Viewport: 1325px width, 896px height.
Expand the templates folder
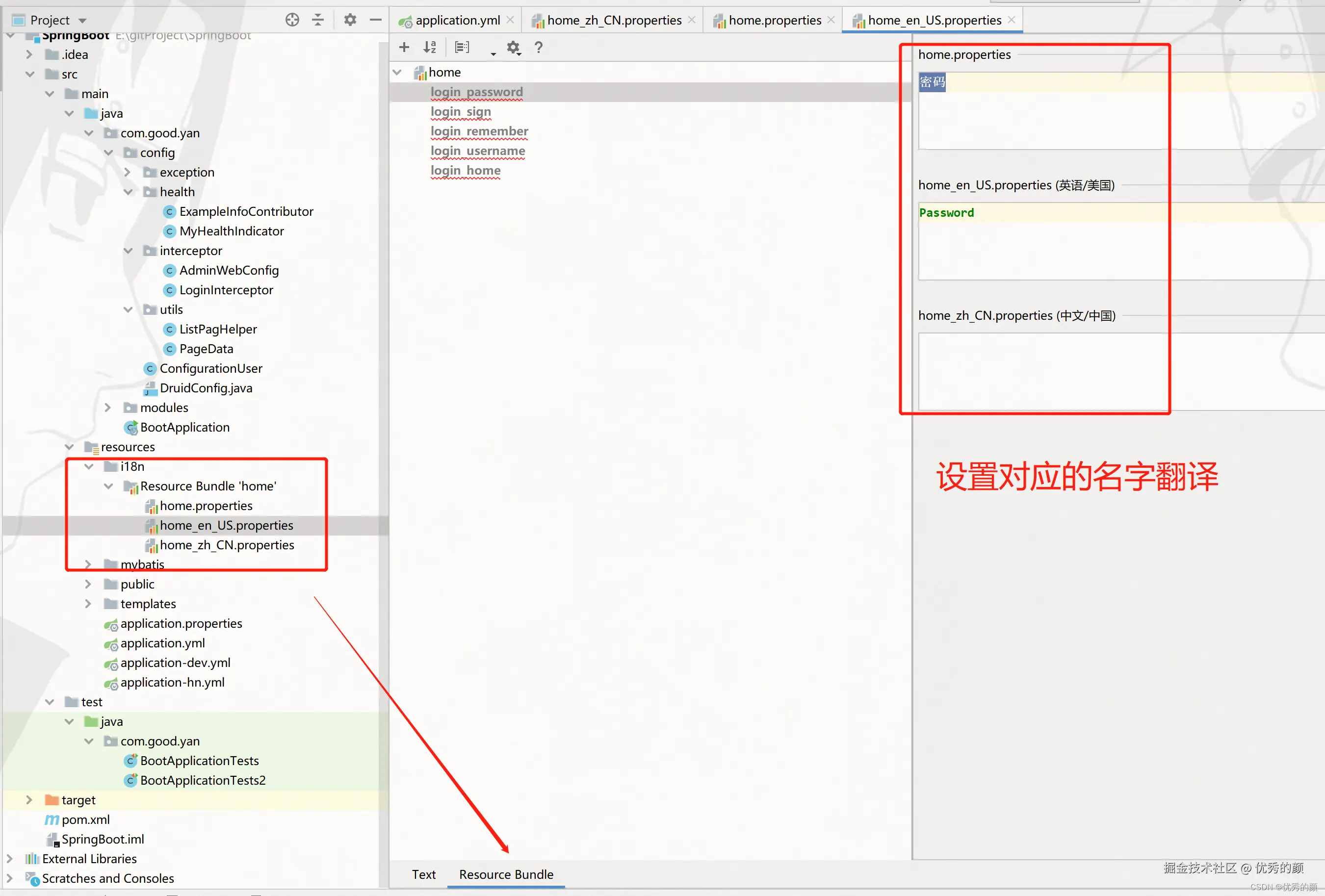(88, 604)
